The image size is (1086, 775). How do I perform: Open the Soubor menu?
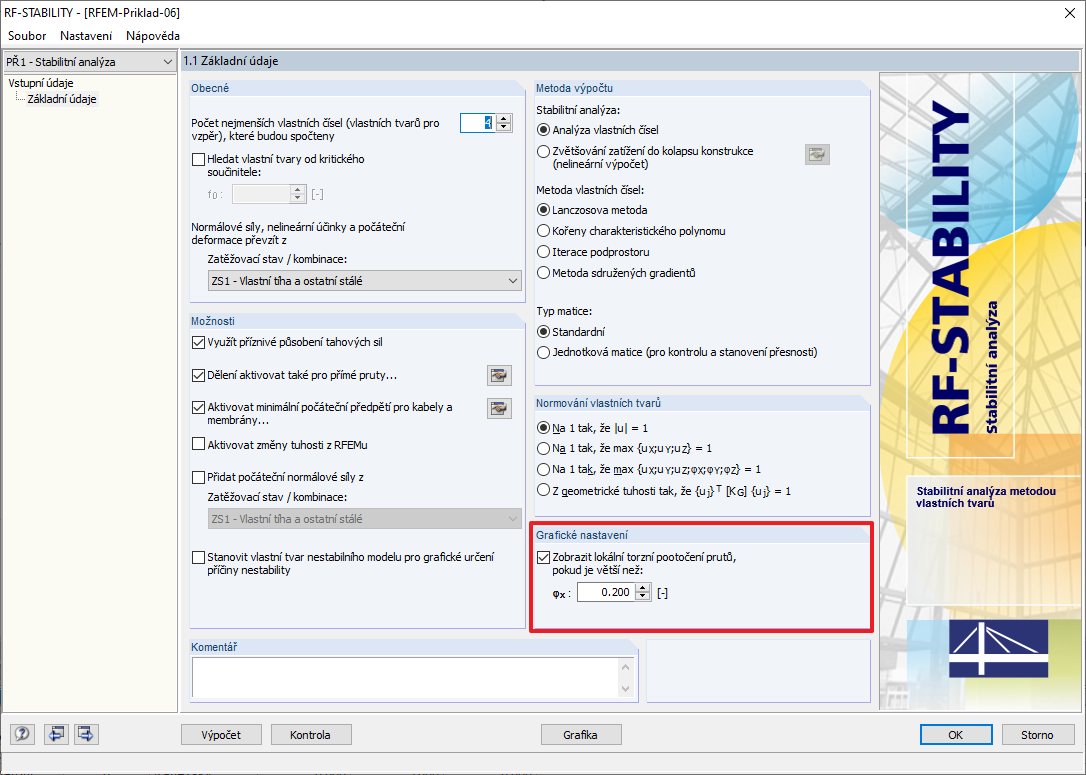pyautogui.click(x=27, y=36)
